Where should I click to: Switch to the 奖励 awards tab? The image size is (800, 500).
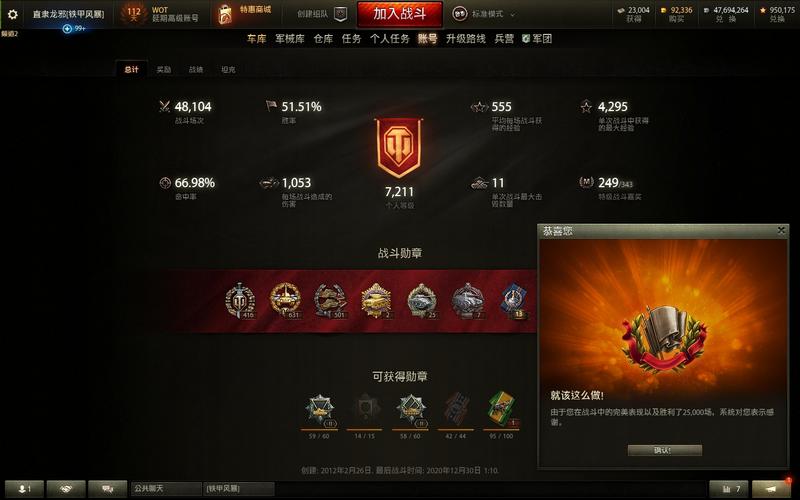[164, 69]
